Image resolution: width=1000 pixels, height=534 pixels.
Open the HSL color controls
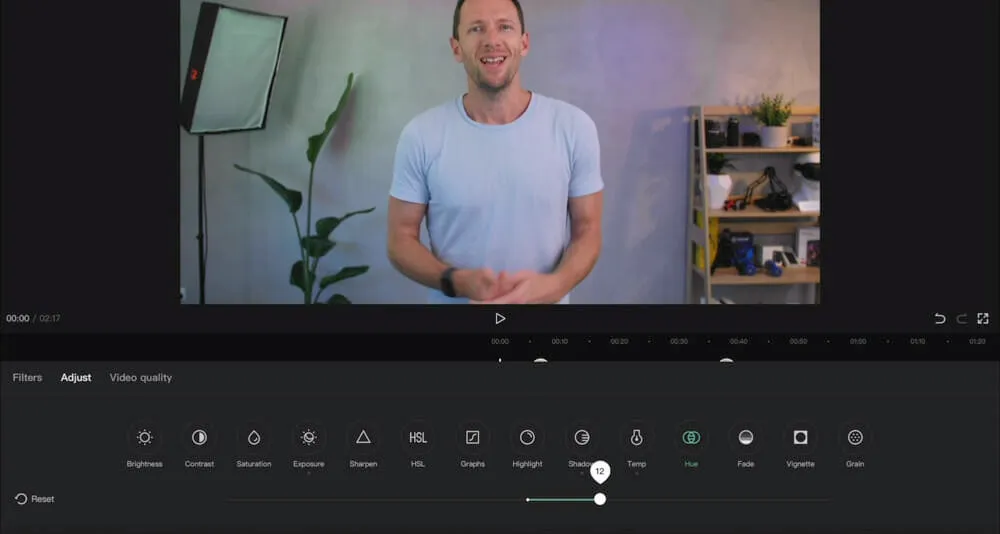point(418,438)
